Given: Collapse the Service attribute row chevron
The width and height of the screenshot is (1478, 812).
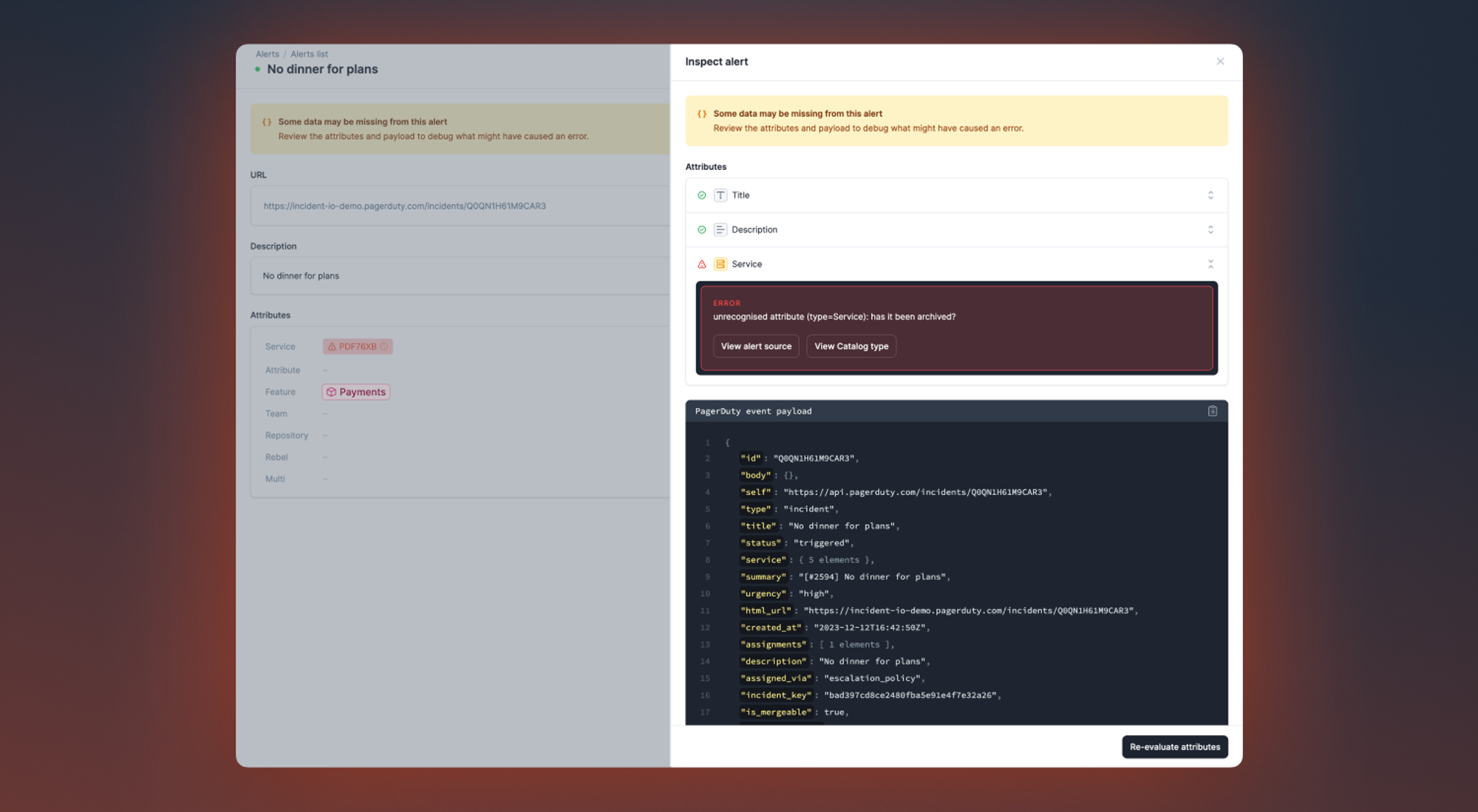Looking at the screenshot, I should pyautogui.click(x=1210, y=264).
